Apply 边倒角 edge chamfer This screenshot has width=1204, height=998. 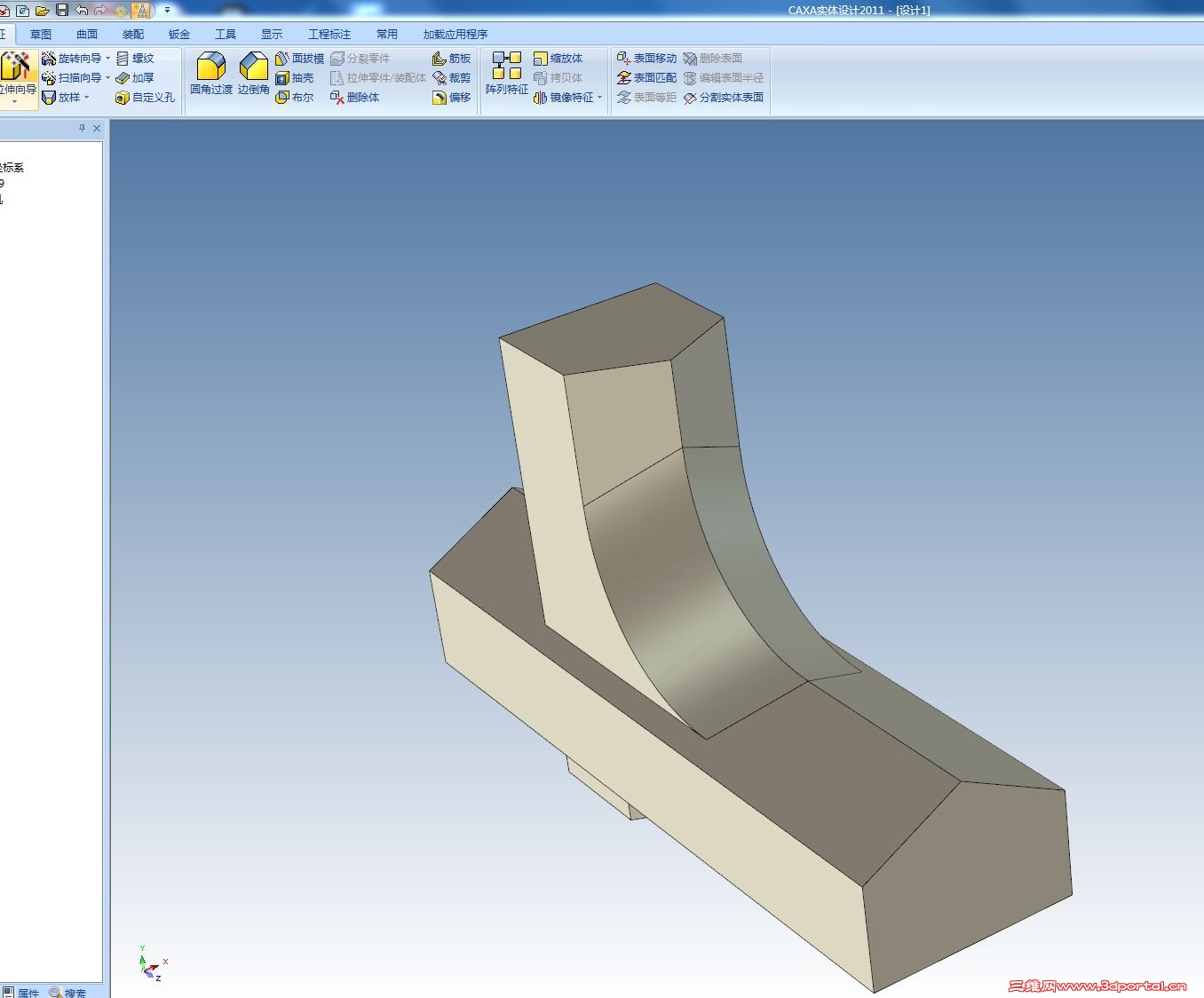[x=254, y=73]
